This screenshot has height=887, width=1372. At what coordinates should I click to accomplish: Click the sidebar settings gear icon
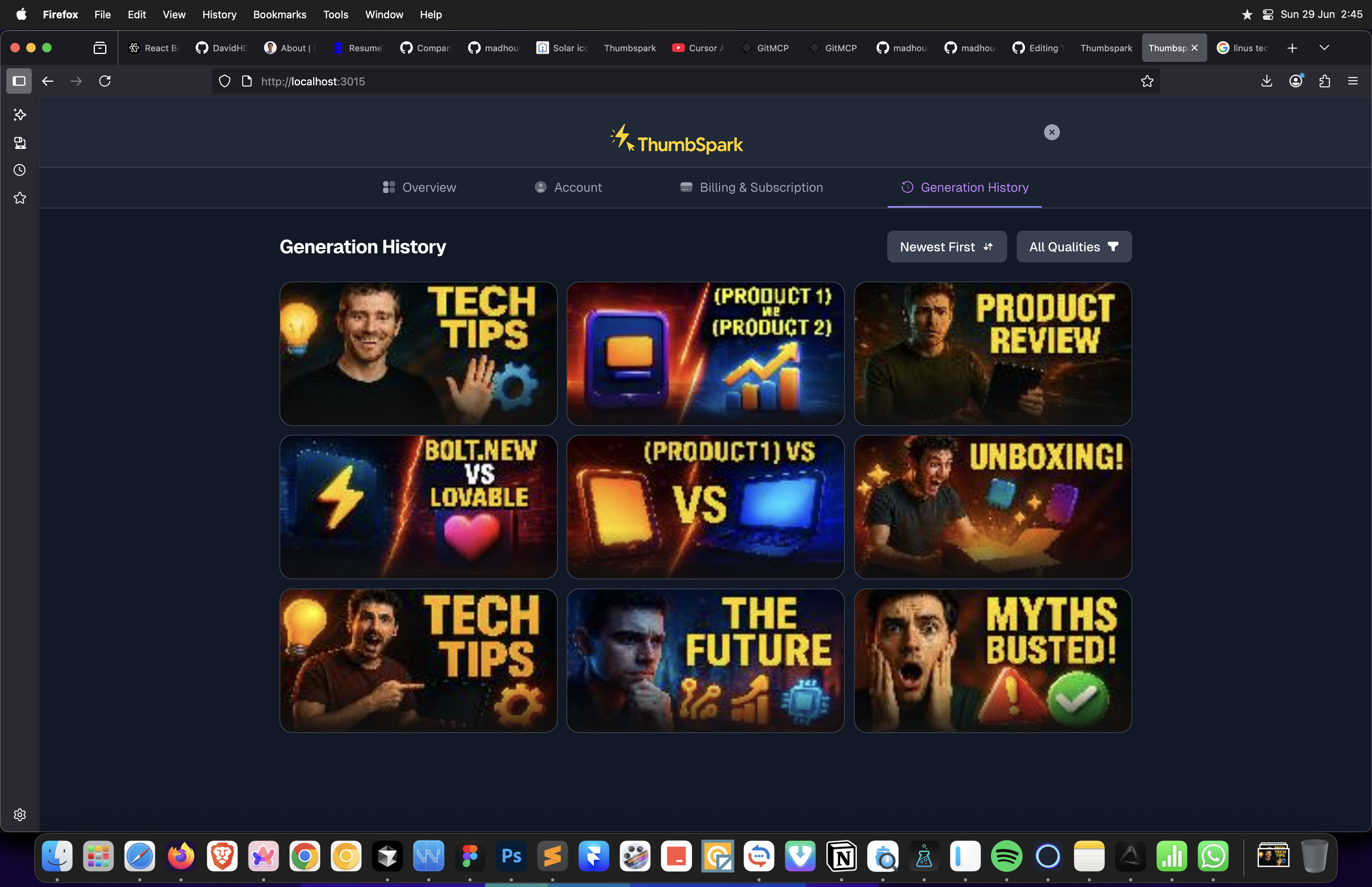click(19, 814)
